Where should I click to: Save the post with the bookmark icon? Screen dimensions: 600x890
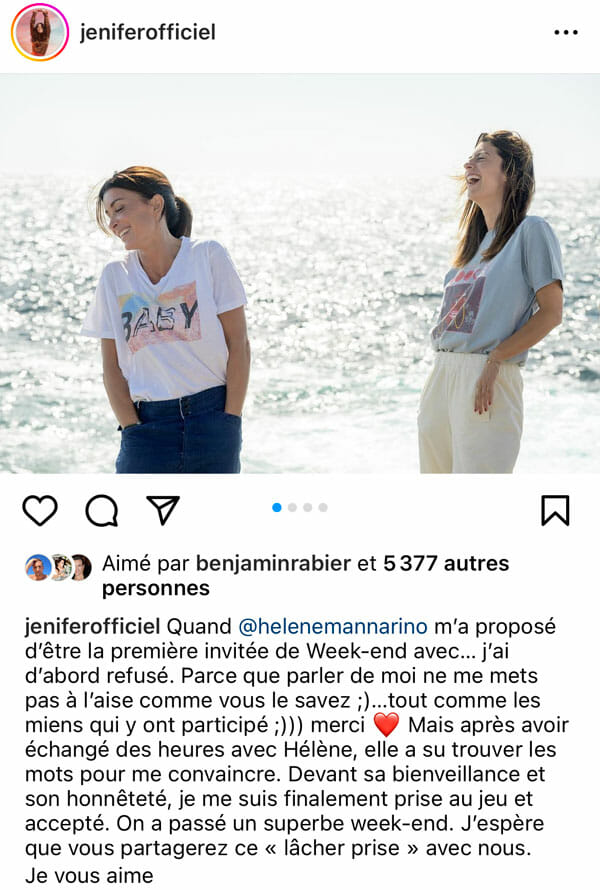coord(555,510)
